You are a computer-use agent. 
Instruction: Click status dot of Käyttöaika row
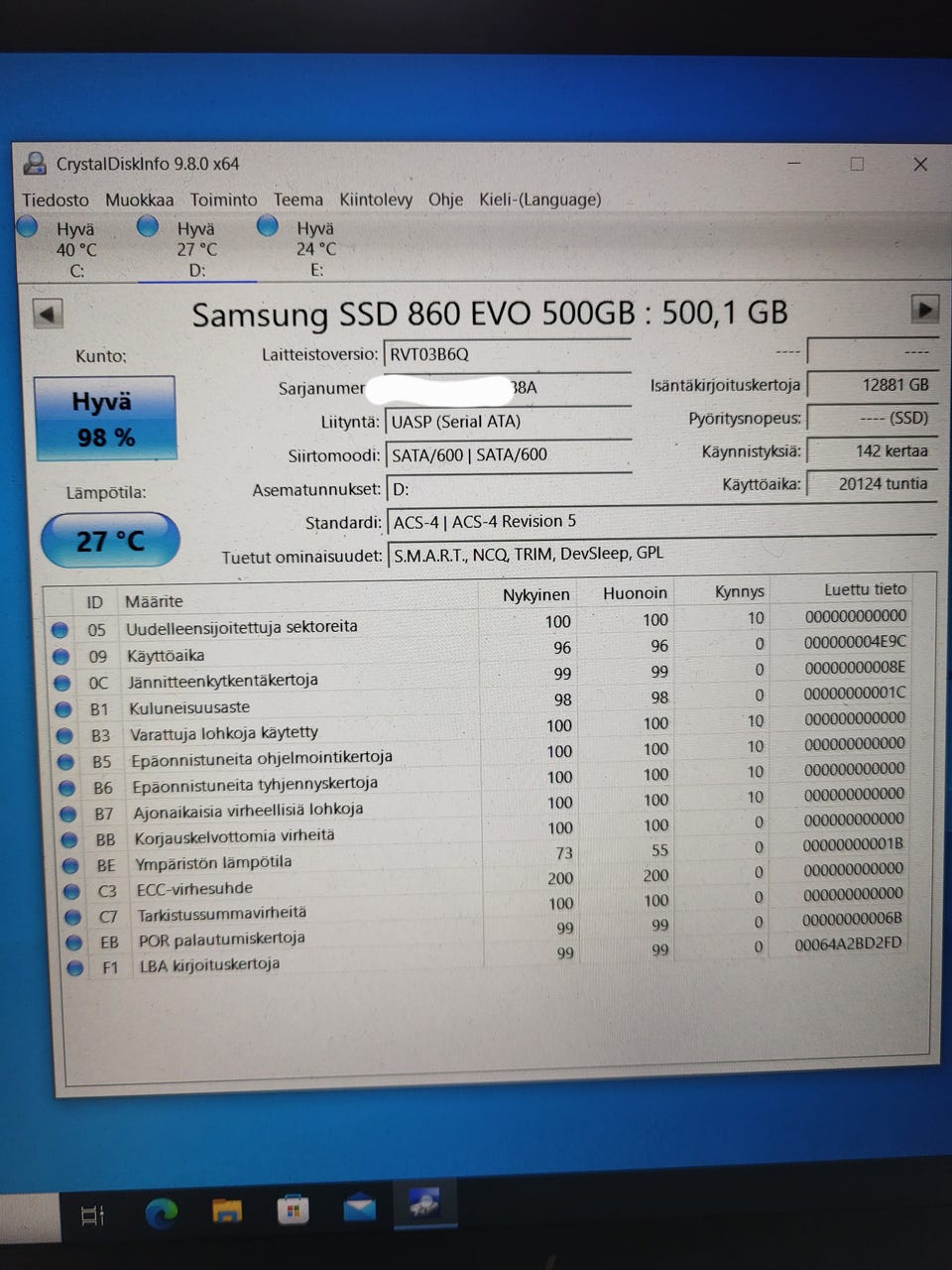pyautogui.click(x=60, y=657)
